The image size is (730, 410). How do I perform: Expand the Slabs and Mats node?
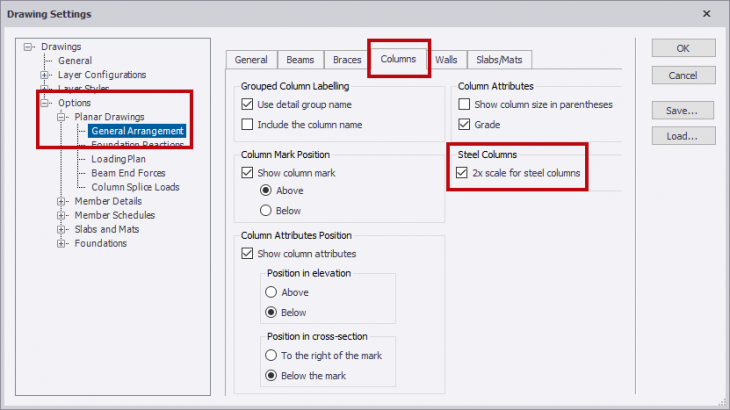(x=61, y=229)
